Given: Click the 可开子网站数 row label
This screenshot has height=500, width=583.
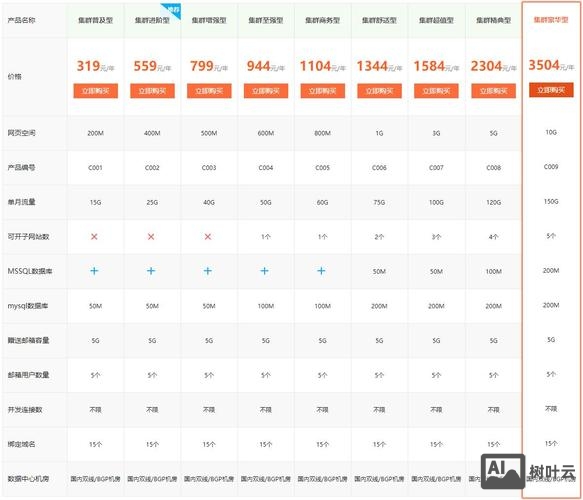Looking at the screenshot, I should [28, 237].
